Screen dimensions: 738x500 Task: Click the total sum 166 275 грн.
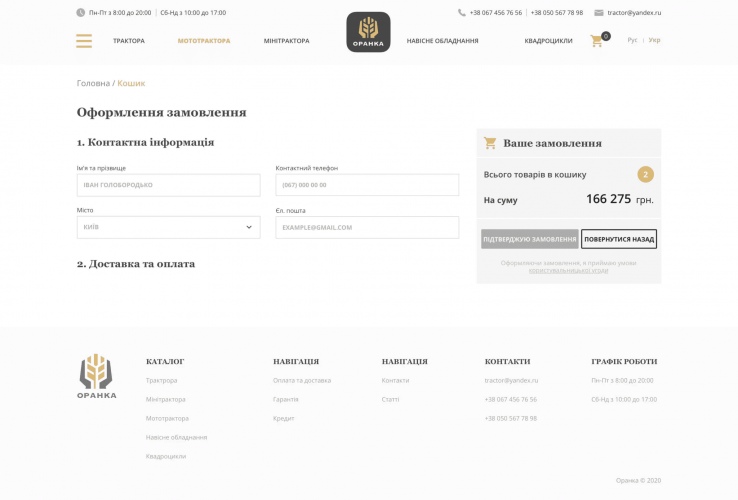click(619, 199)
